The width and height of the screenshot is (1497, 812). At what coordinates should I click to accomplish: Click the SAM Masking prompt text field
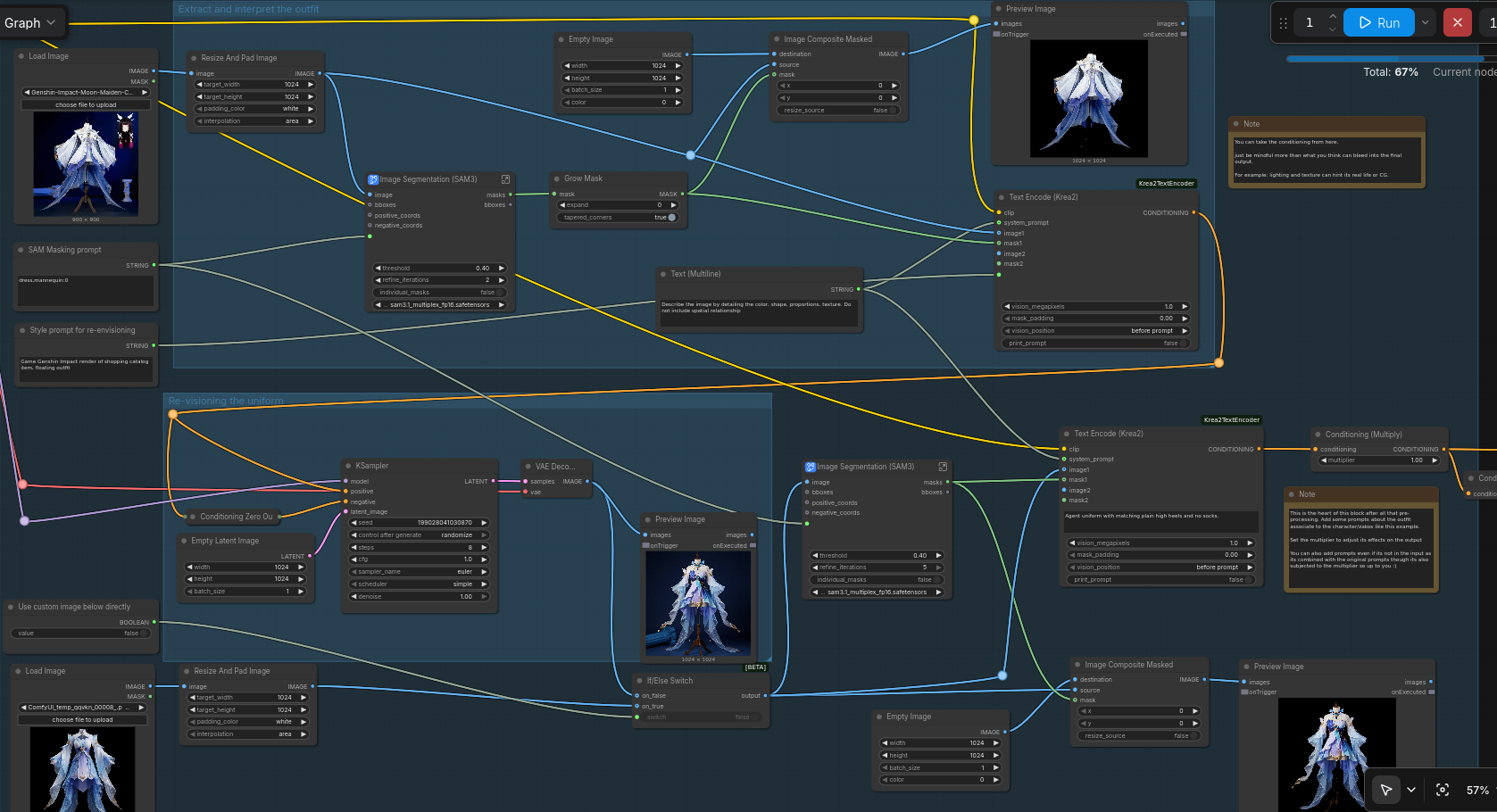click(86, 291)
